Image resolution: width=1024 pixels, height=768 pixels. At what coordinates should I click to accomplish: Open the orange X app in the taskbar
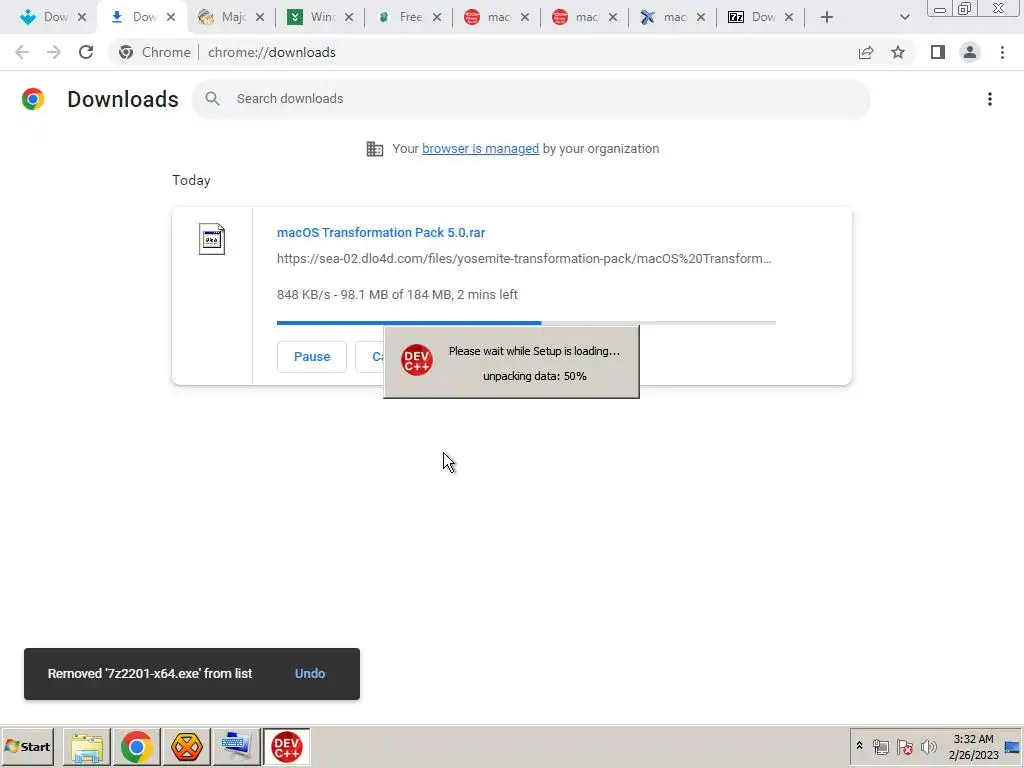[187, 747]
